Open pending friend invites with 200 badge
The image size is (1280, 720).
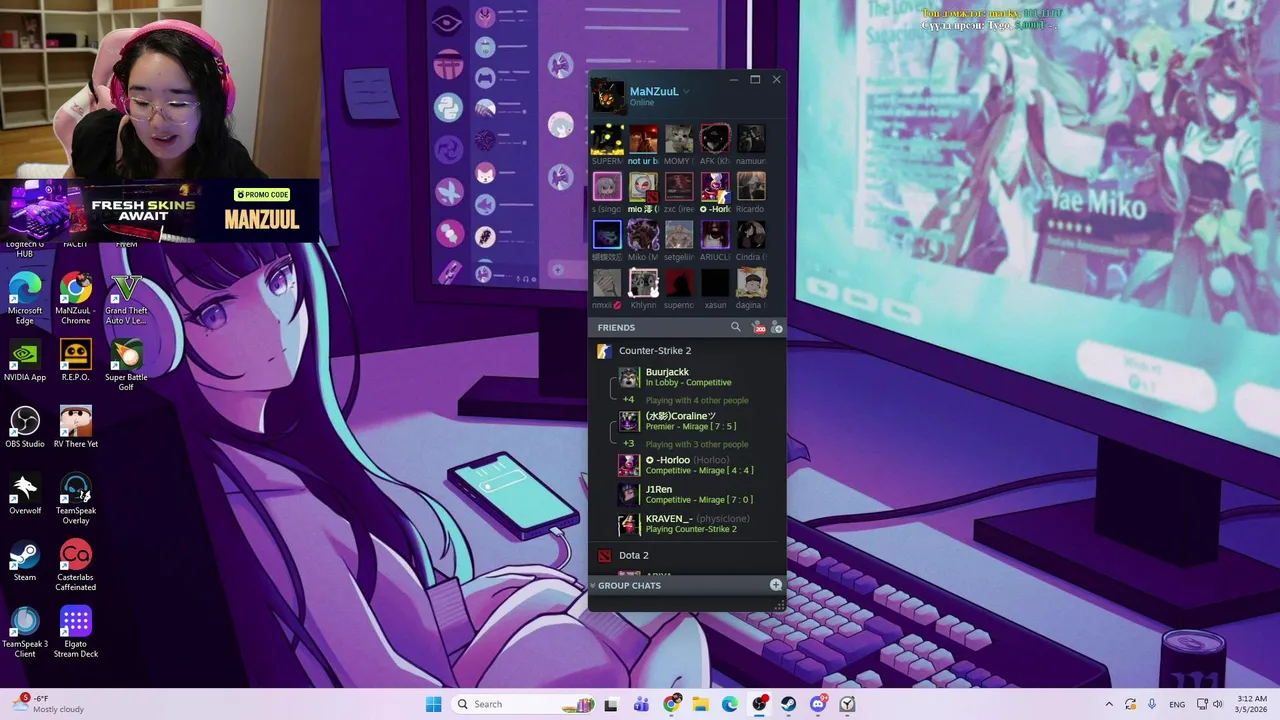click(758, 327)
